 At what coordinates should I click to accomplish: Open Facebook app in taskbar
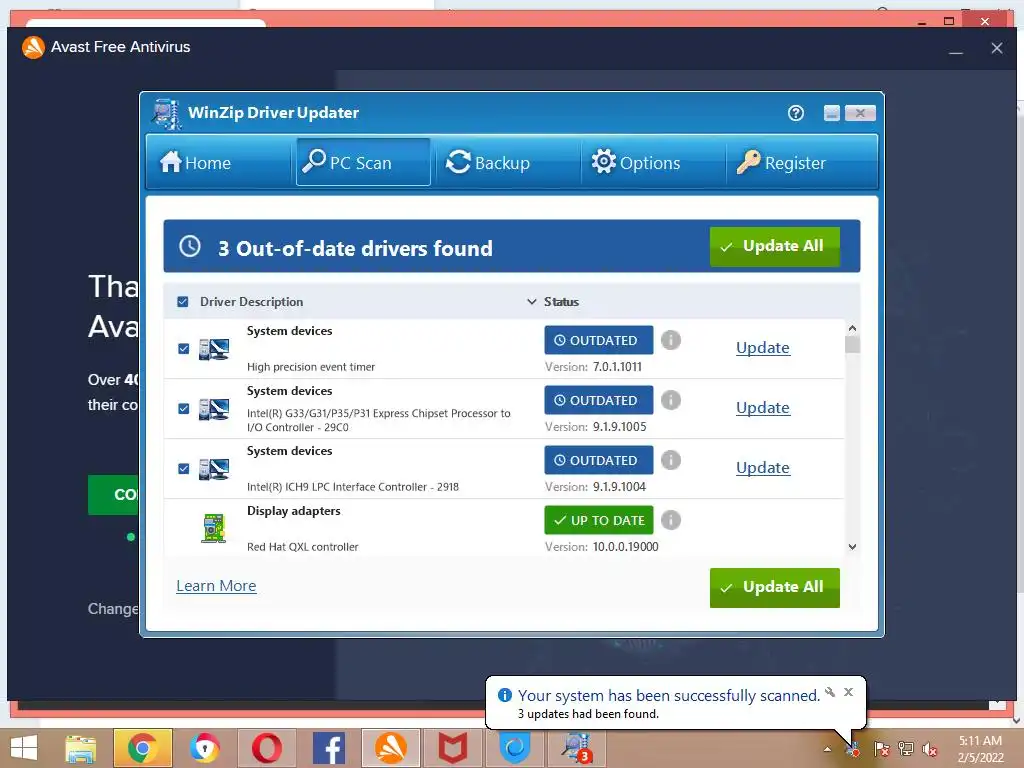click(x=328, y=748)
